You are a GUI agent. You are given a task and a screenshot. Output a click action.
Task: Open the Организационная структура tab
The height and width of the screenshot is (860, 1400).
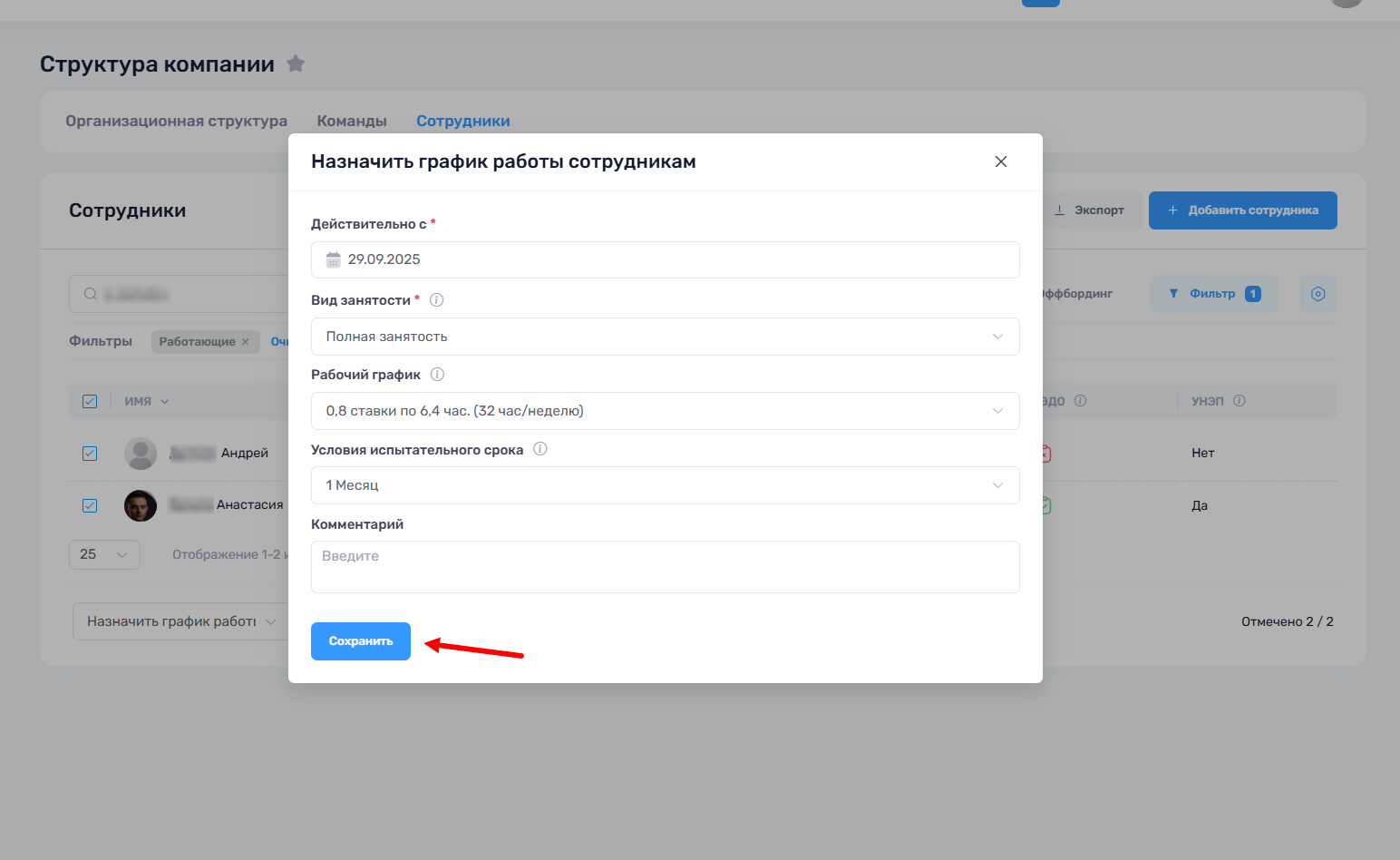[176, 122]
